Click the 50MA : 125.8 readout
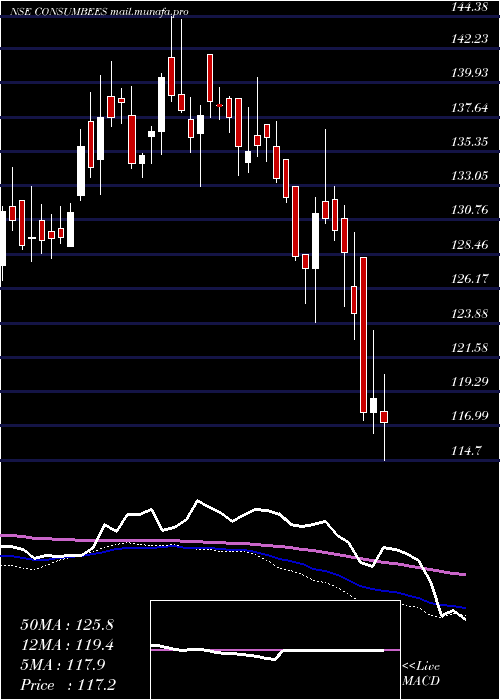The height and width of the screenshot is (700, 500). pos(67,625)
